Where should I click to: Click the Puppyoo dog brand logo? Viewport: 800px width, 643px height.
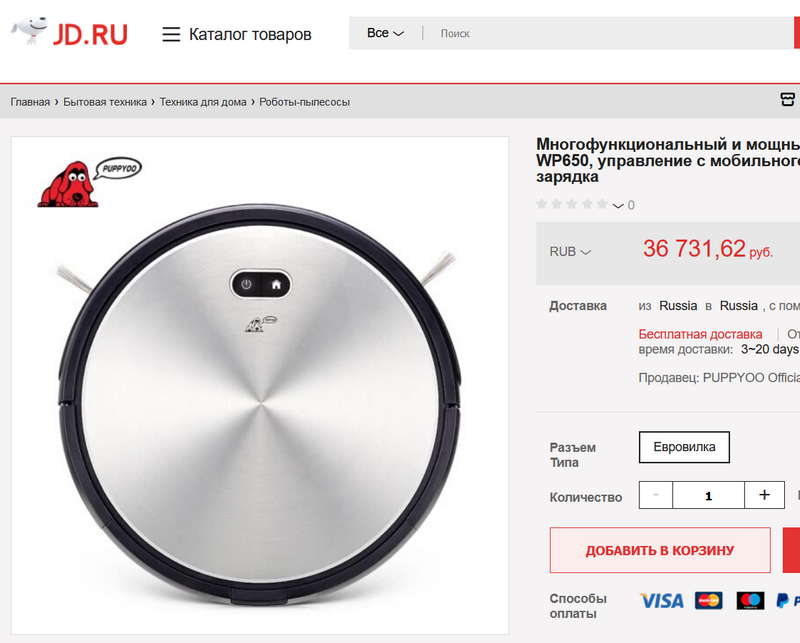90,182
